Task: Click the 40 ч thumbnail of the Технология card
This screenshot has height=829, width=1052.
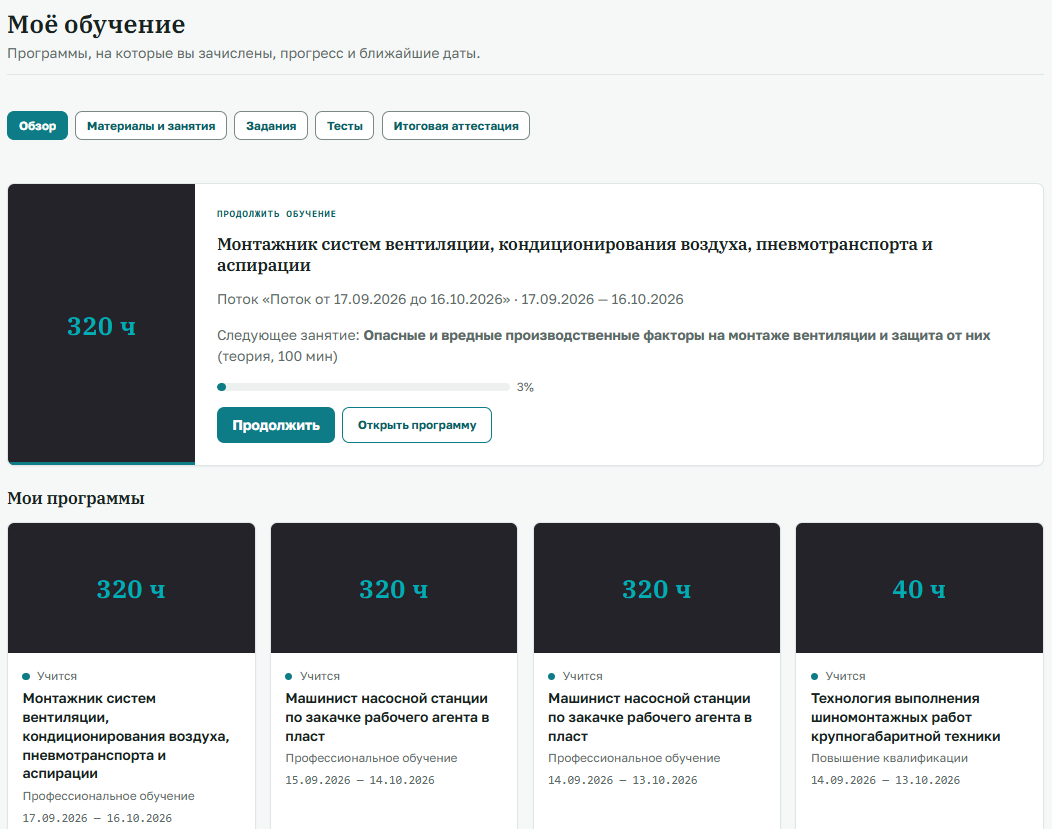Action: (919, 588)
